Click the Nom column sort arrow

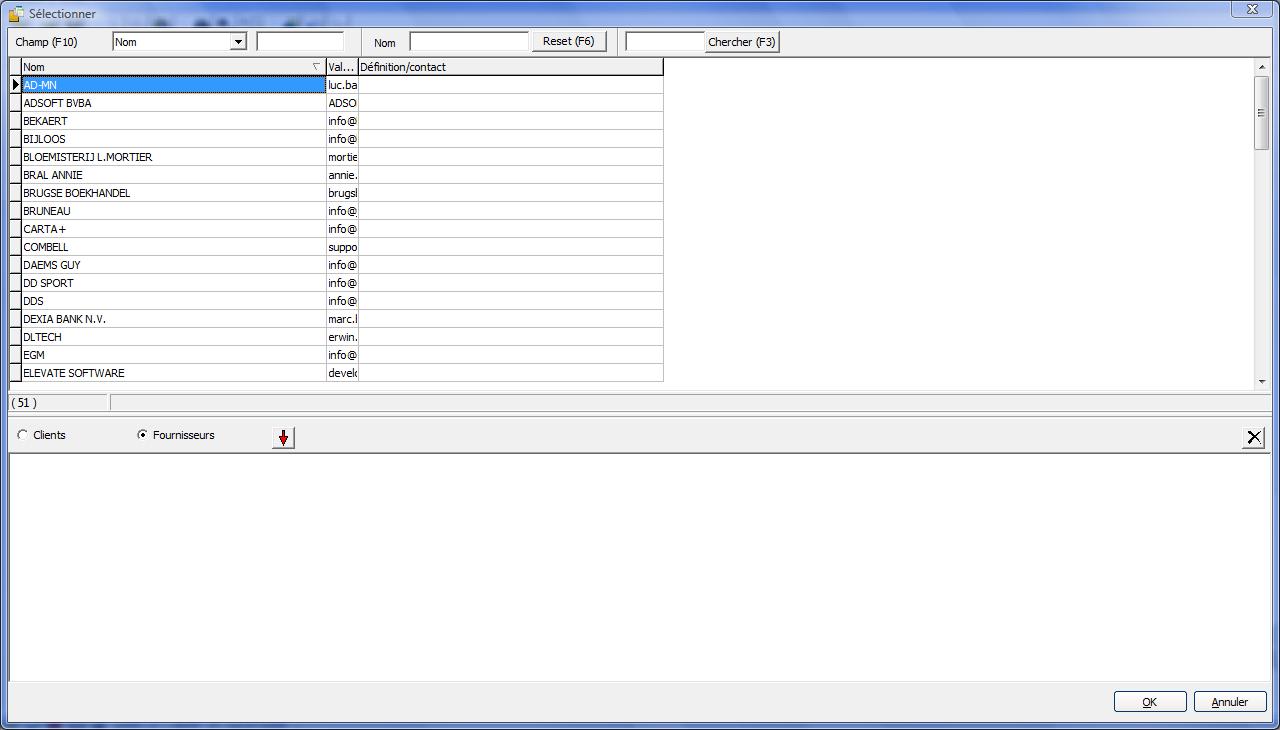pyautogui.click(x=316, y=67)
